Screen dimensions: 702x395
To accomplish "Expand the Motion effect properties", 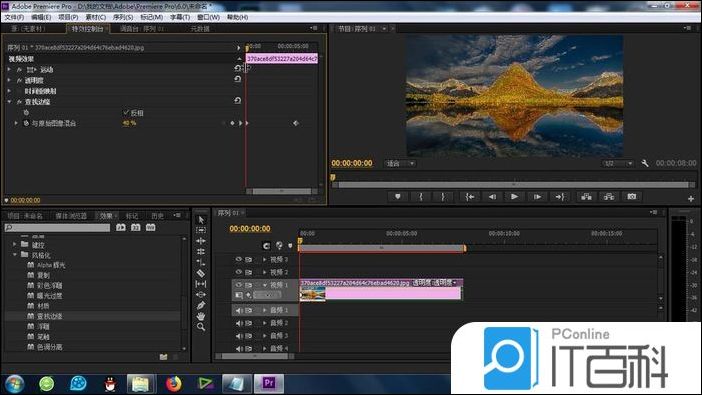I will click(x=9, y=69).
